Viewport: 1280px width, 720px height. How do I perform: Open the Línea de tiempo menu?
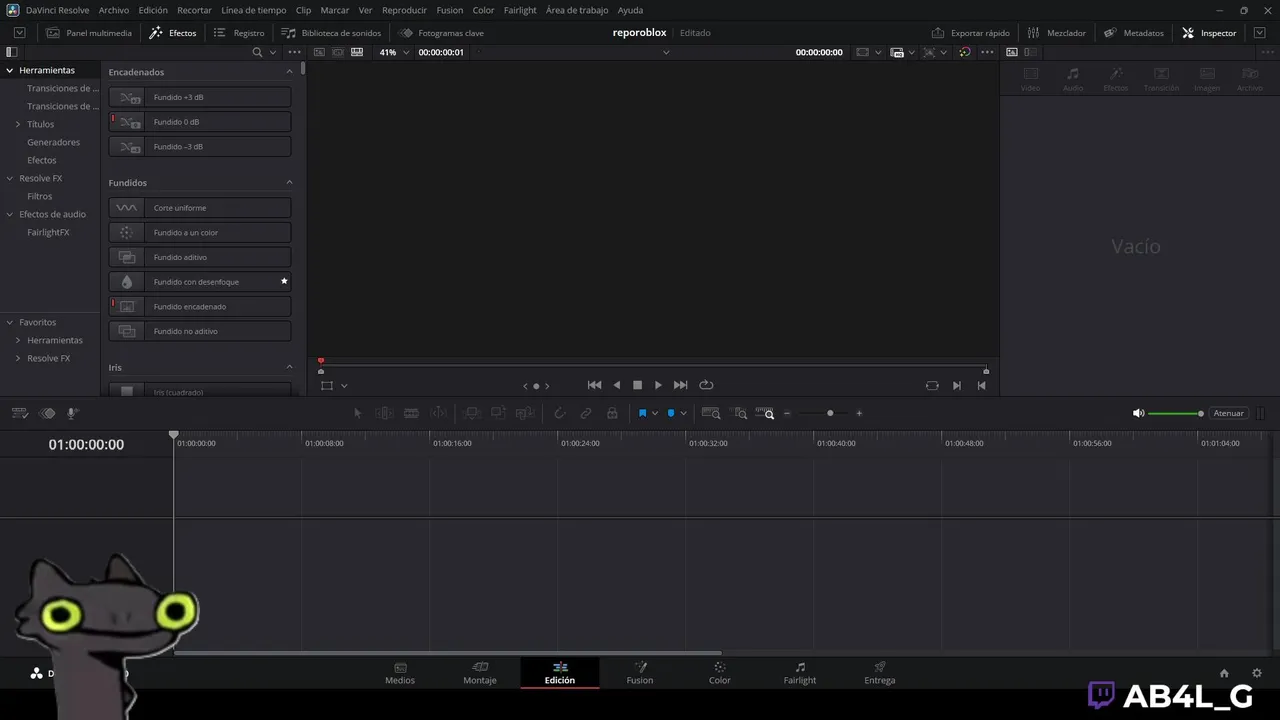[x=254, y=10]
